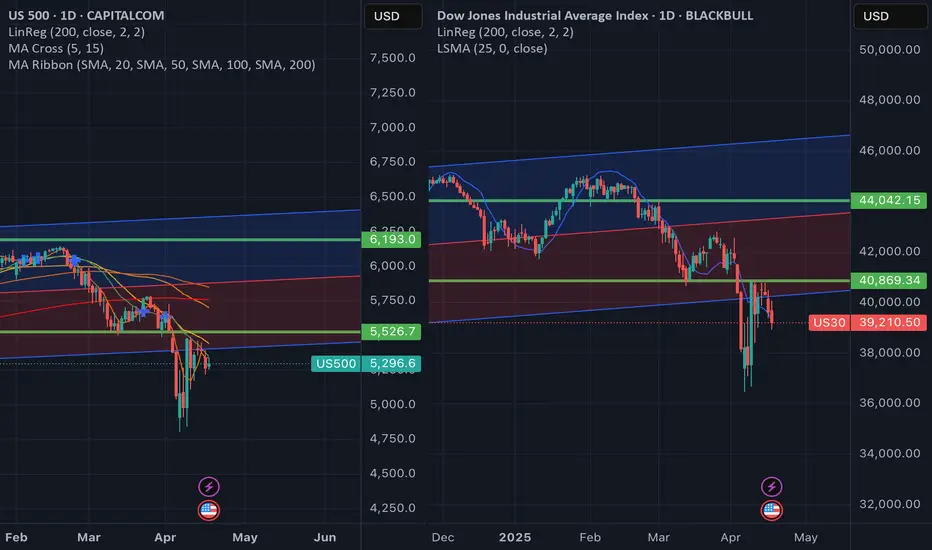Click the 2025 label on Dow Jones time axis

(x=515, y=538)
